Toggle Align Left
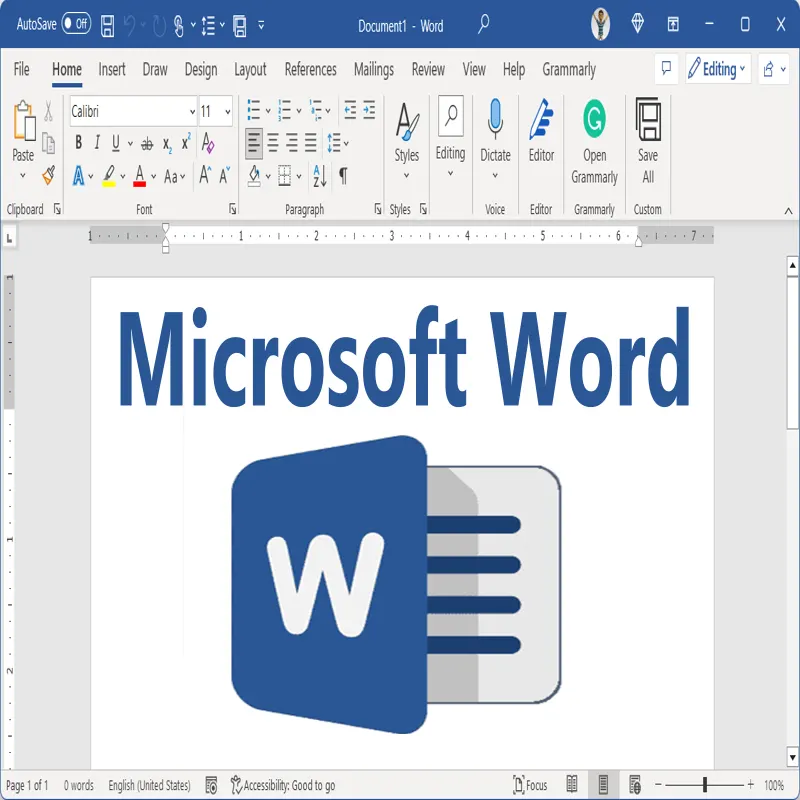Screen dimensions: 800x800 coord(254,143)
